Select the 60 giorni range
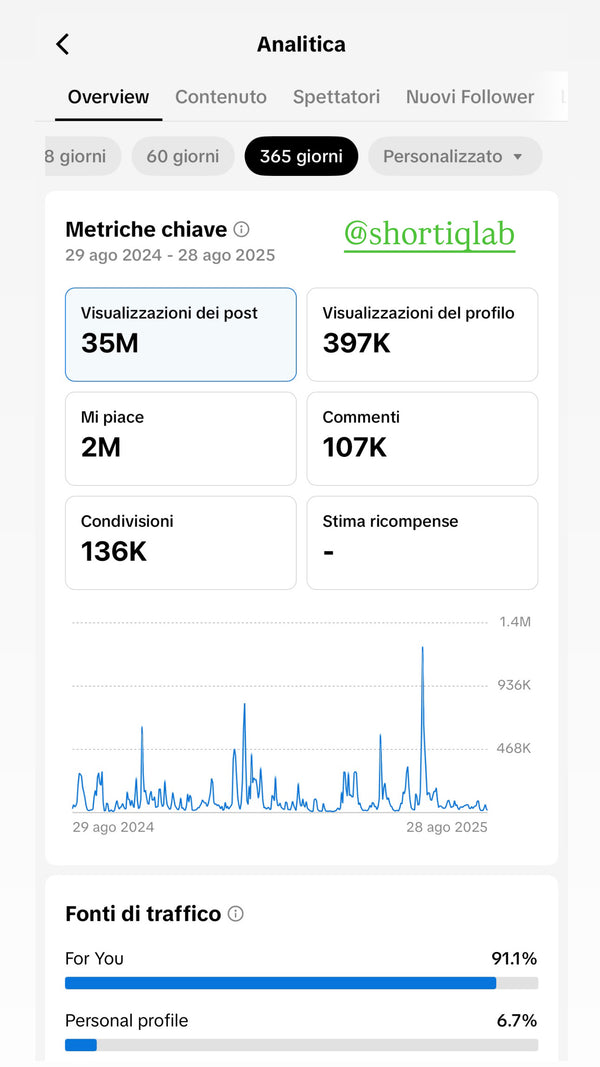 183,156
